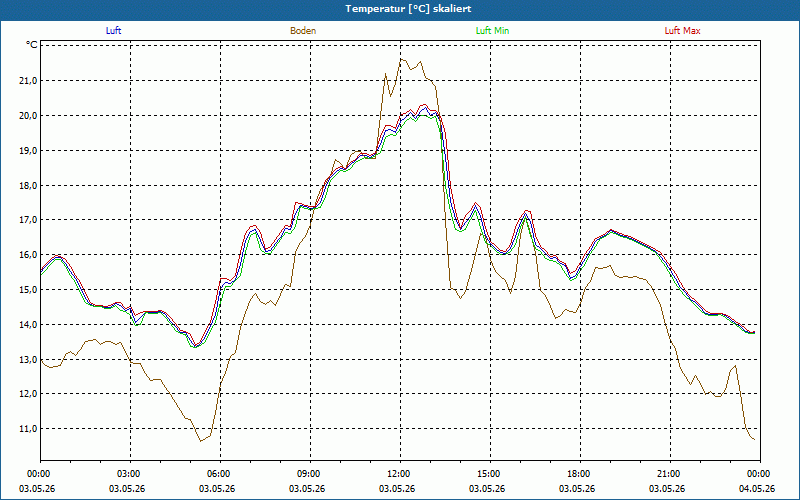Click the 11,0 y-axis value
The image size is (800, 500).
[29, 429]
